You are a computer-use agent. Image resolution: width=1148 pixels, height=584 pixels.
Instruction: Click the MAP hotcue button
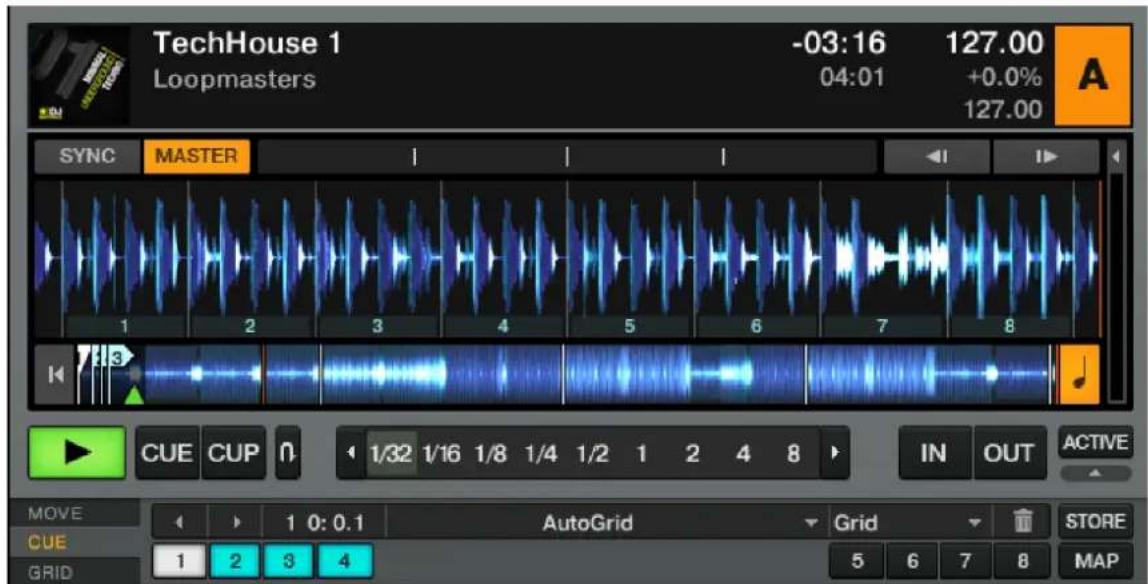pos(1095,561)
